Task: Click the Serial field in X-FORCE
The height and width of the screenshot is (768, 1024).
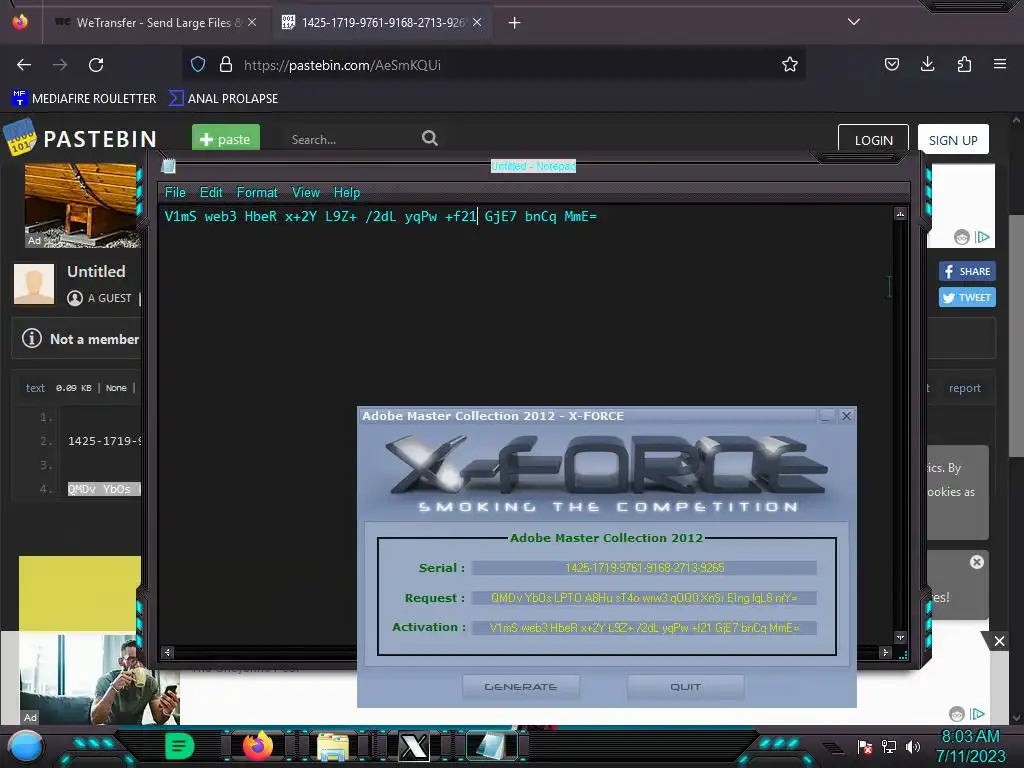Action: [644, 568]
